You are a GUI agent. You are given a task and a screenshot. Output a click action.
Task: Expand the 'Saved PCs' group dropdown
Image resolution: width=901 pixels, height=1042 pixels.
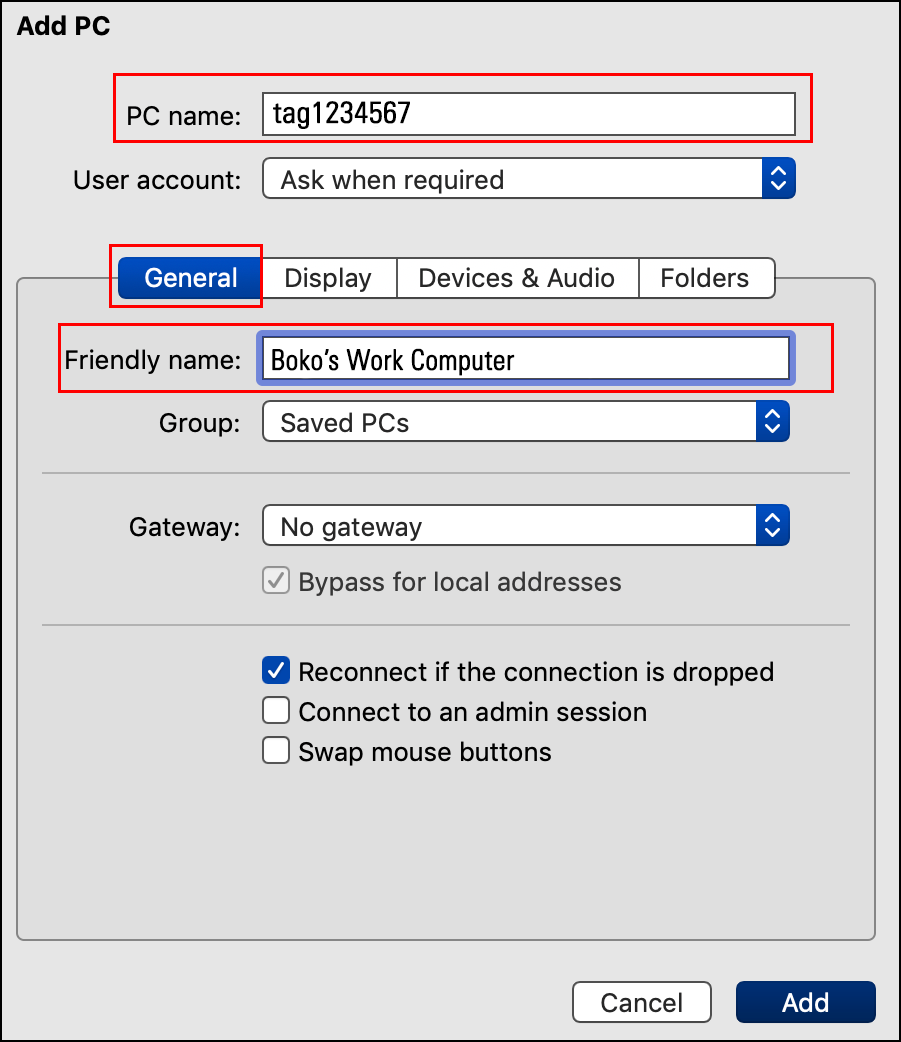pyautogui.click(x=510, y=423)
